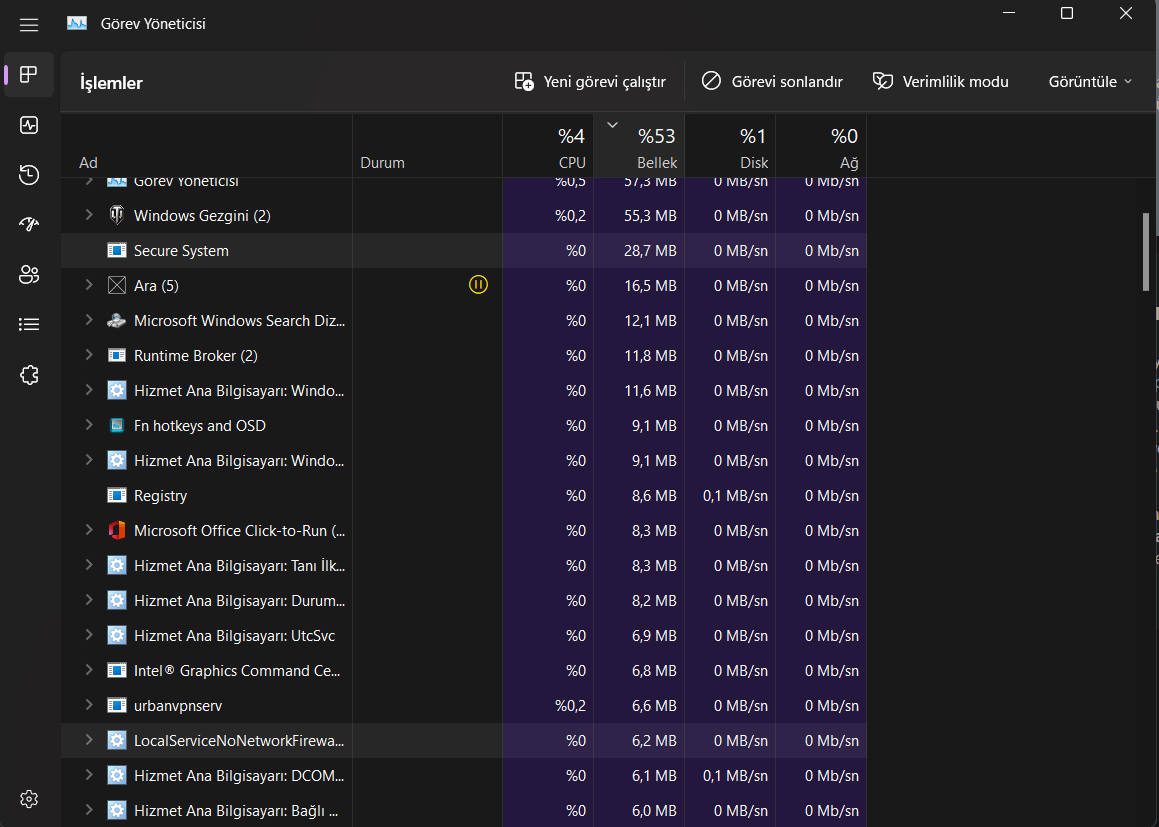Expand the Windows Gezgini (2) group
The width and height of the screenshot is (1159, 827).
pos(89,215)
